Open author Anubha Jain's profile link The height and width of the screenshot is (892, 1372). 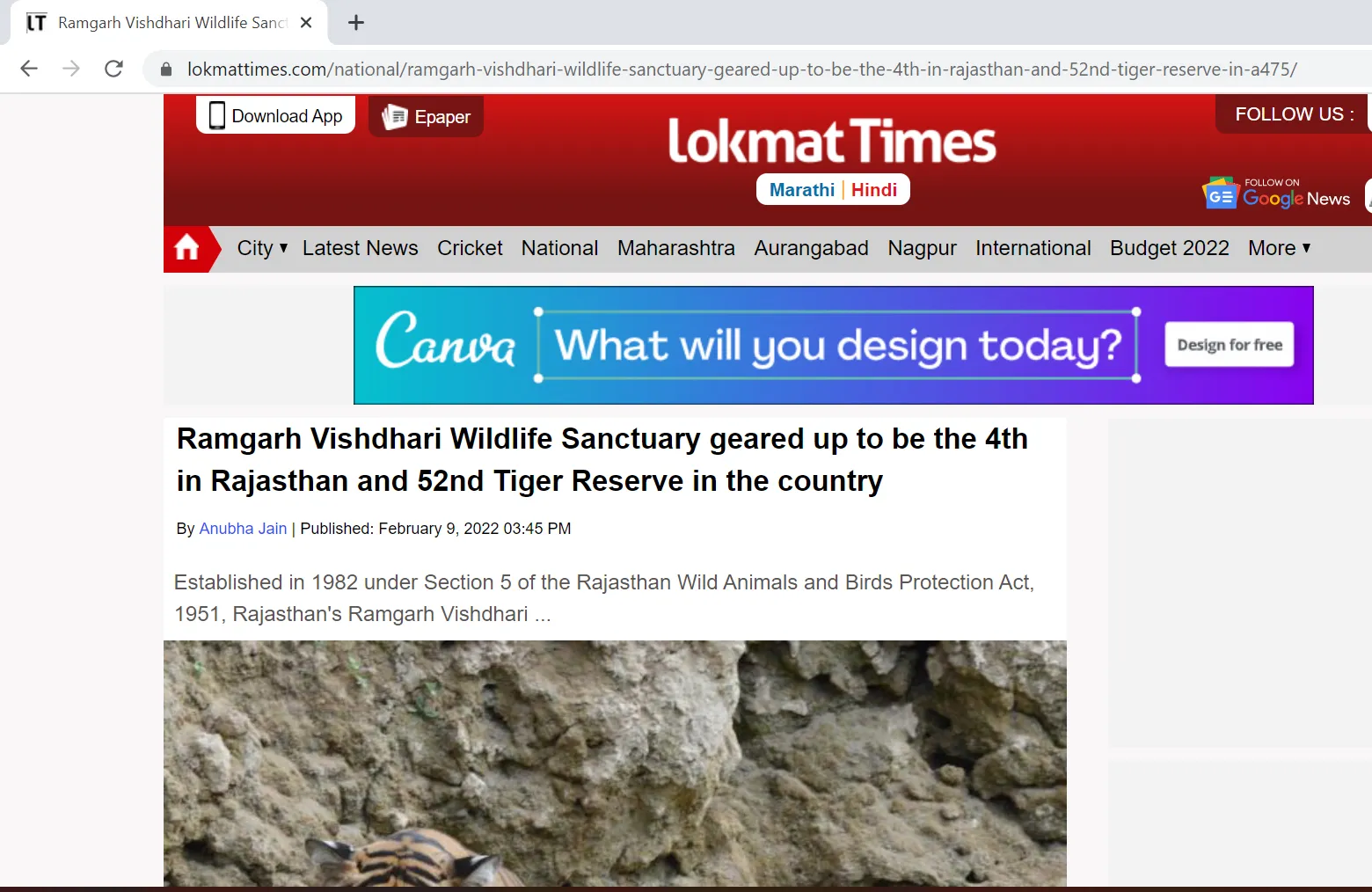[243, 529]
